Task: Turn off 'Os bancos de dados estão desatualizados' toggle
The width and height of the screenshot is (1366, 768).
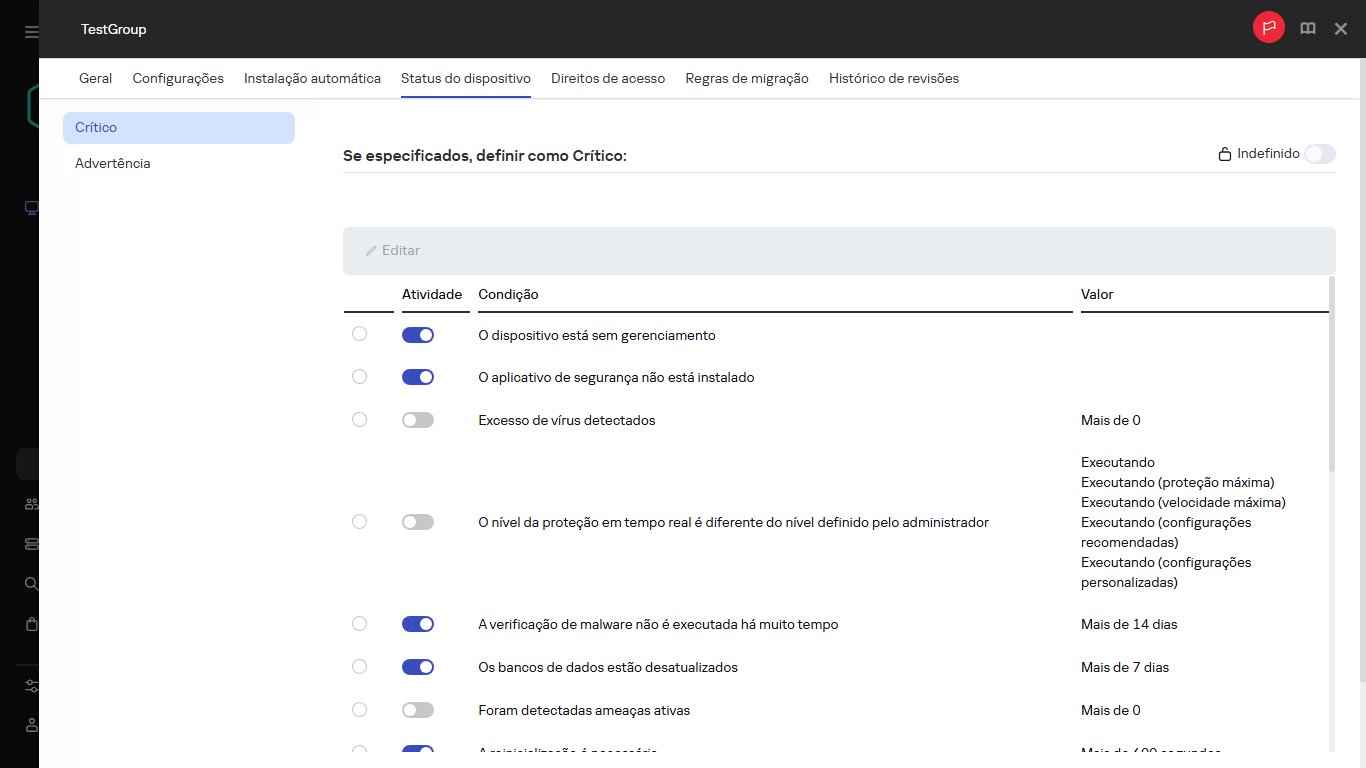Action: pos(417,666)
